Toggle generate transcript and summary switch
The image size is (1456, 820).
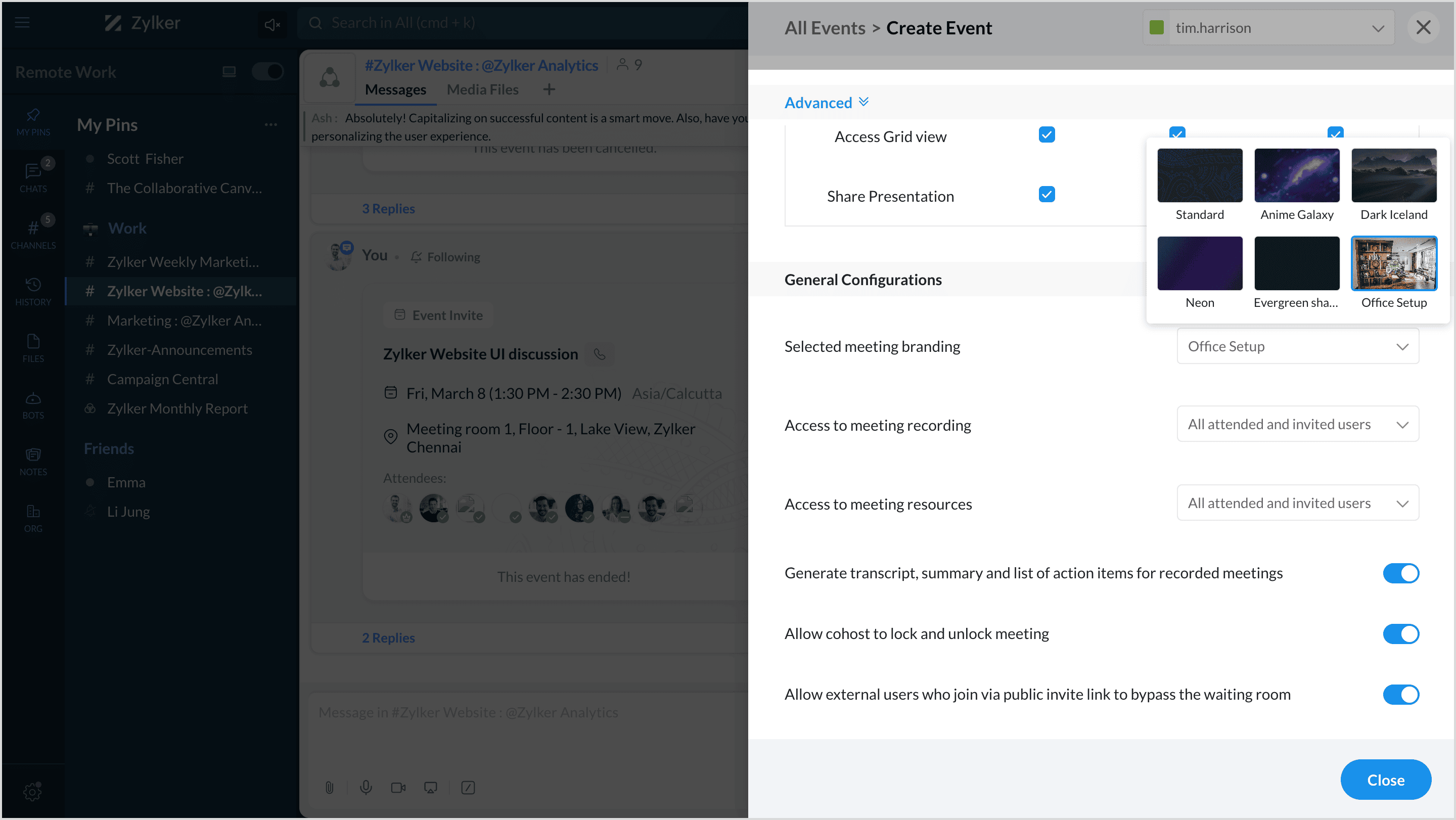[1401, 573]
